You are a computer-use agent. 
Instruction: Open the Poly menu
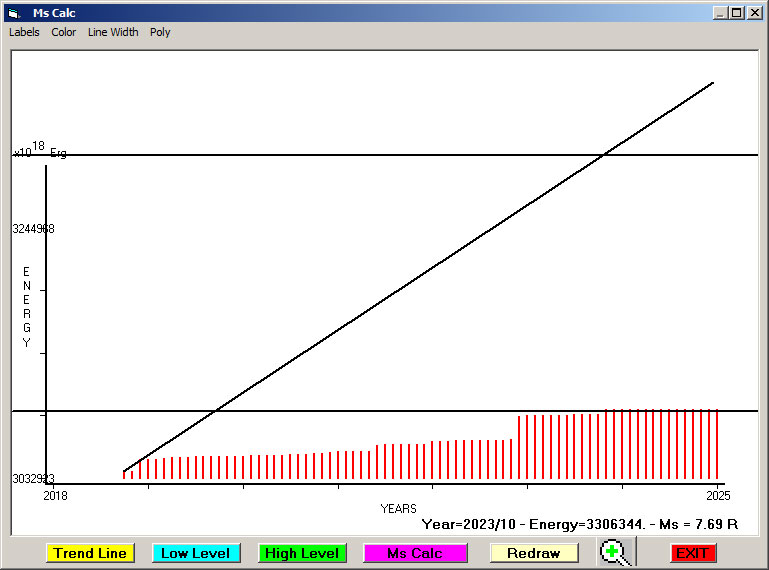click(x=160, y=32)
